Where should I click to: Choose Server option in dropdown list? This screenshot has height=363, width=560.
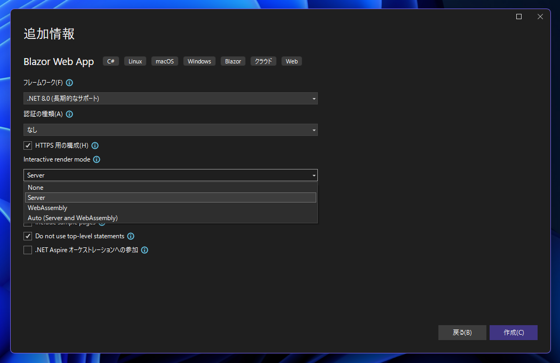click(170, 198)
